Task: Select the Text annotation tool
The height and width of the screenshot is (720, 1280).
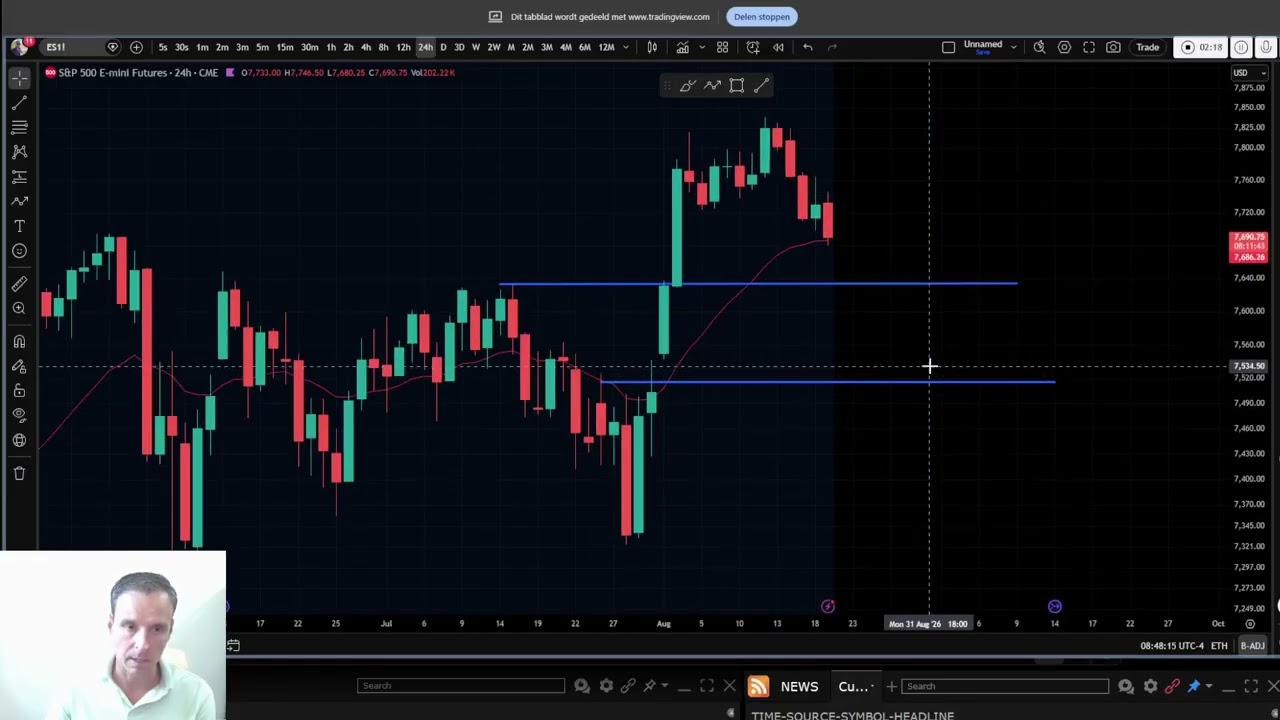Action: [19, 226]
